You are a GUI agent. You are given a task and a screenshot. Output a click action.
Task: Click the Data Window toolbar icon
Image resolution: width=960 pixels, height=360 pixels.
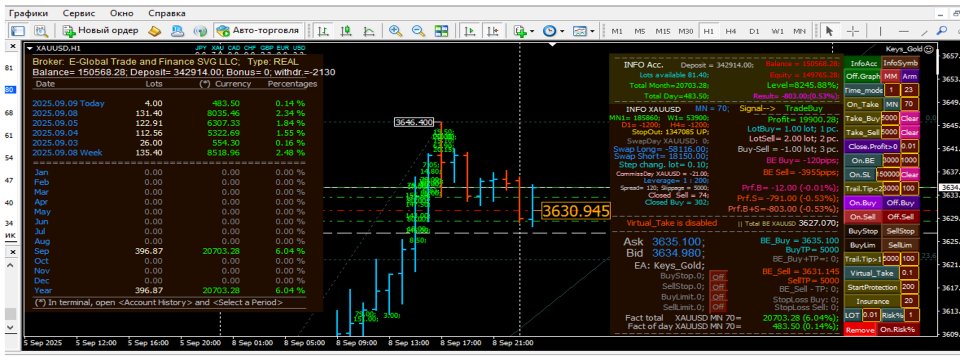[41, 31]
